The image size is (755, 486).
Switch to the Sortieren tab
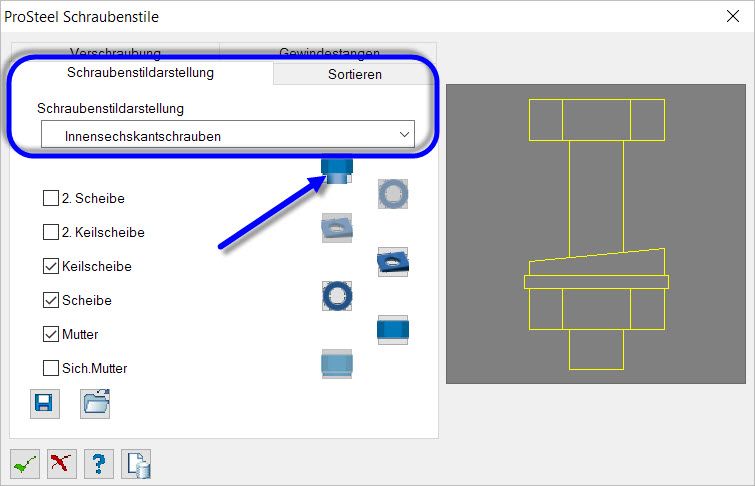[355, 75]
